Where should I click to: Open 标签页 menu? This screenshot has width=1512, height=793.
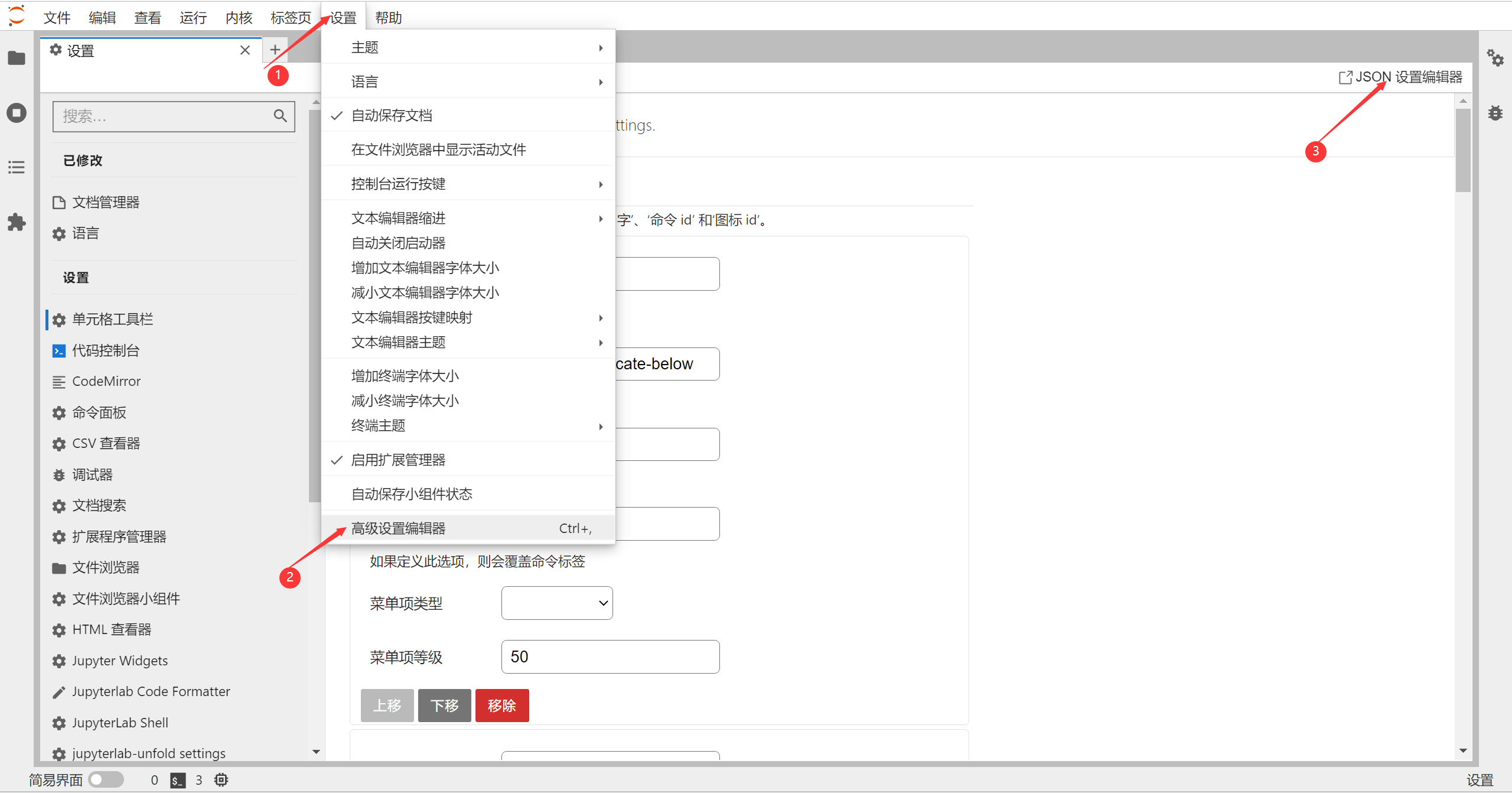click(x=291, y=18)
